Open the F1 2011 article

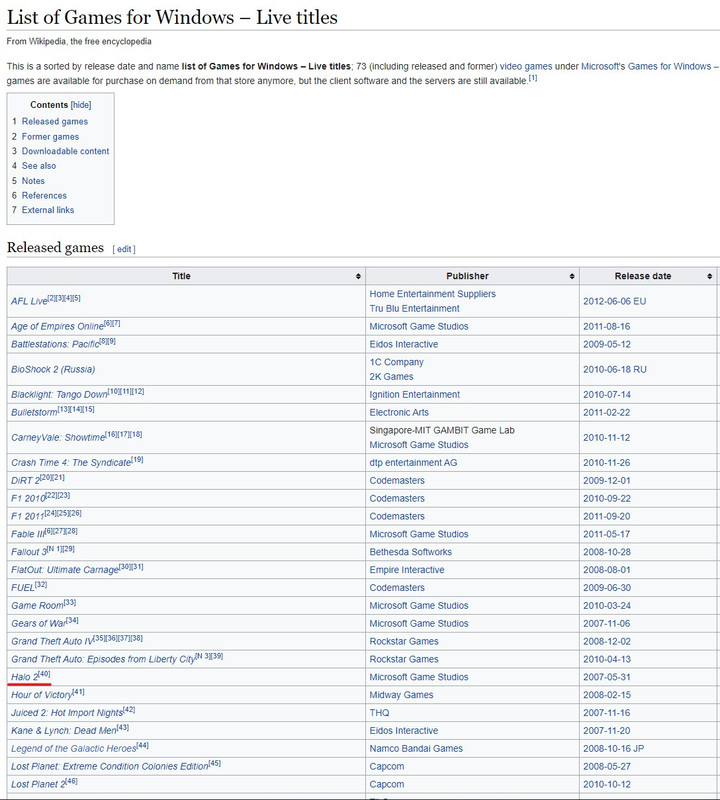28,516
